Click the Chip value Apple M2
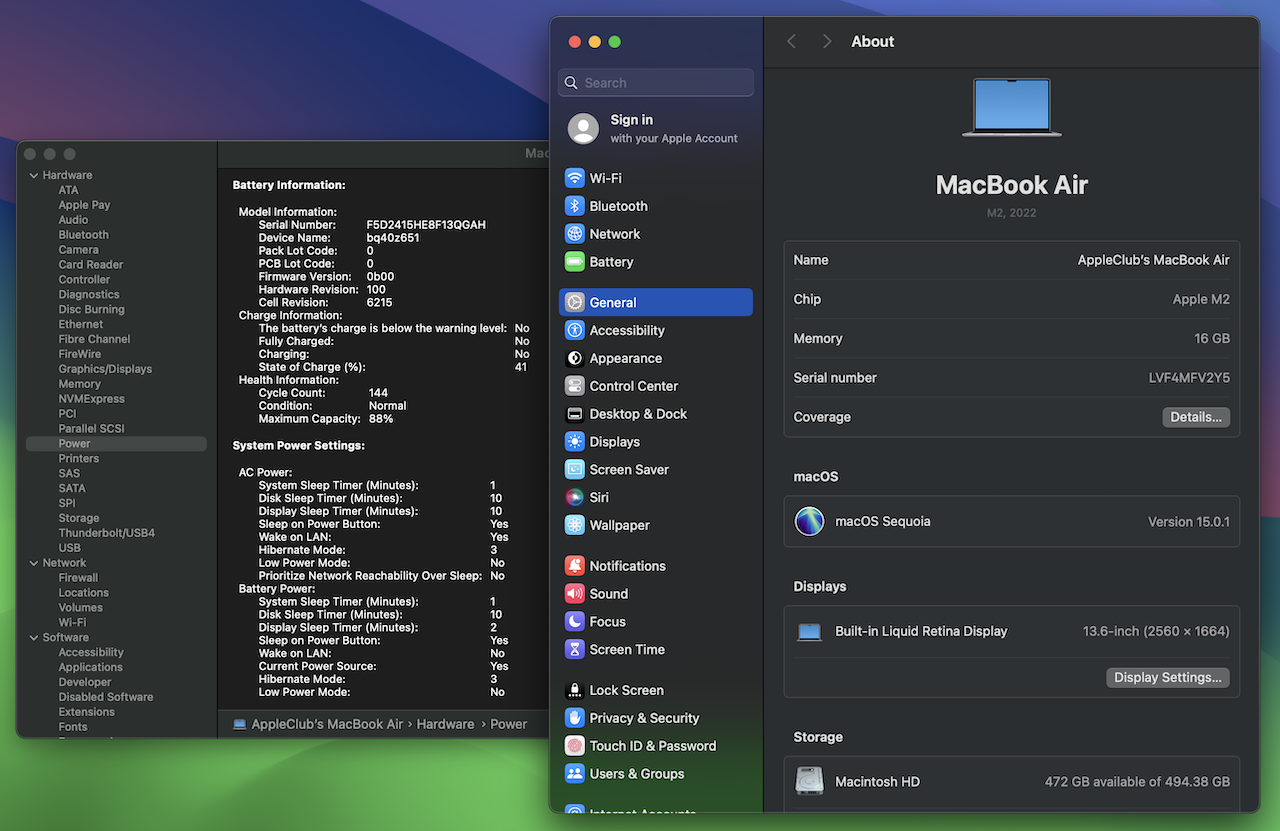Screen dimensions: 1280x831 (1201, 299)
